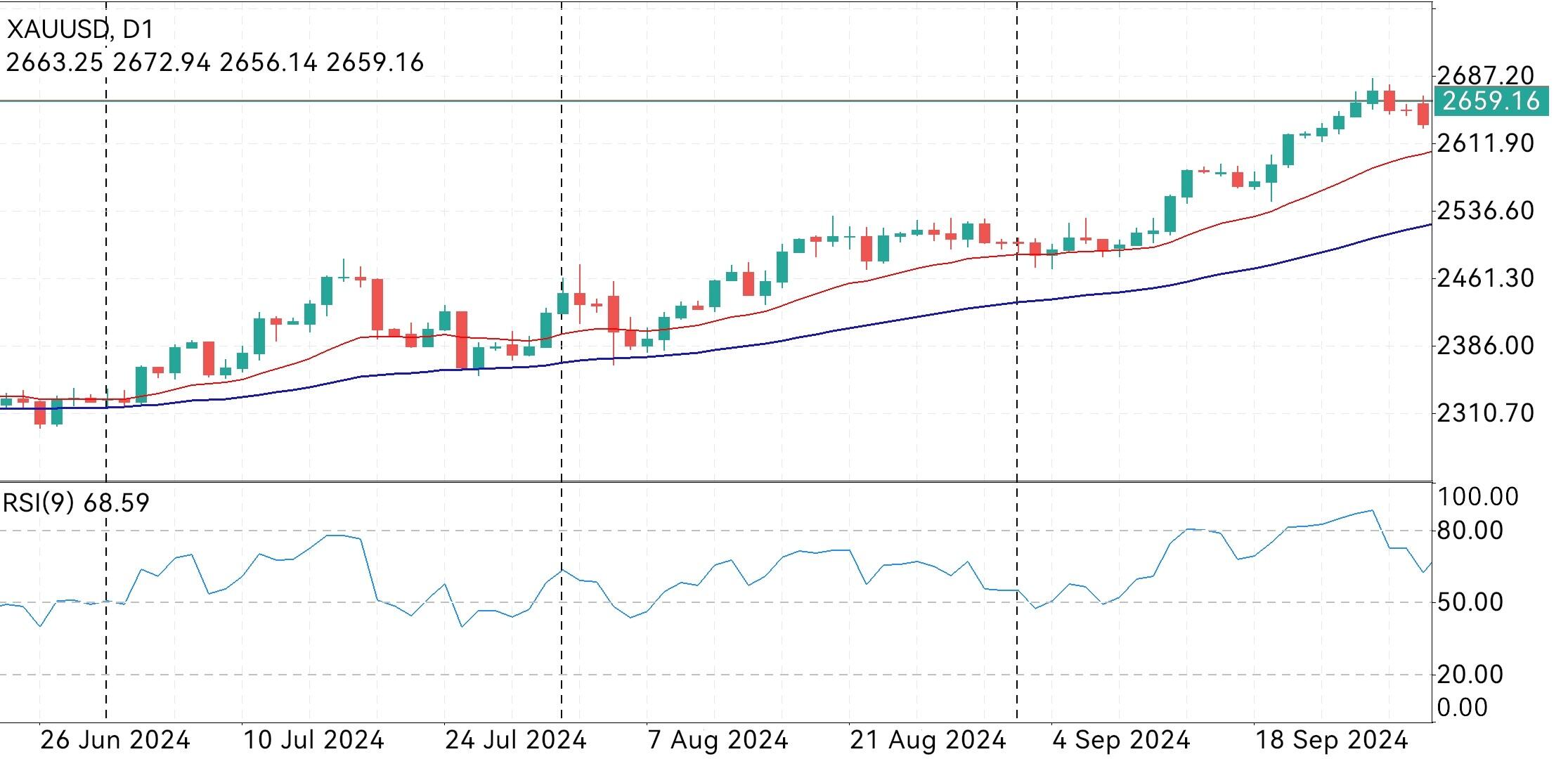1568x759 pixels.
Task: Click the OHLC values 2663.25 2672.94 2656.14 2659.16
Action: tap(215, 63)
